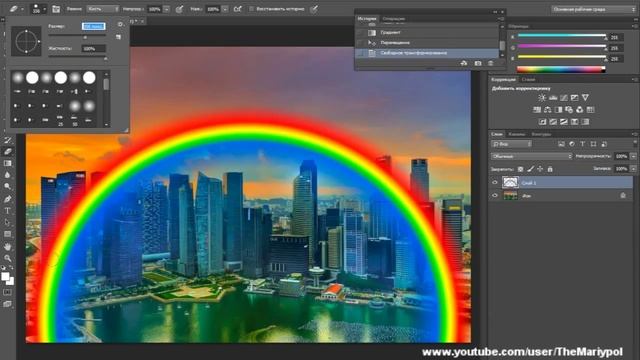Select the Pen tool in the left toolbar
The image size is (640, 360).
[x=7, y=199]
